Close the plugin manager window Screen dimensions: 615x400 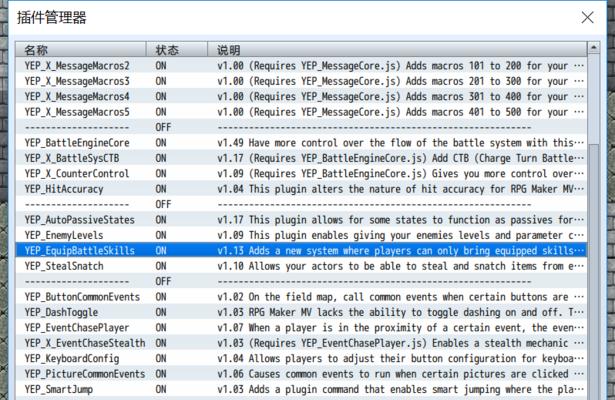(x=587, y=17)
